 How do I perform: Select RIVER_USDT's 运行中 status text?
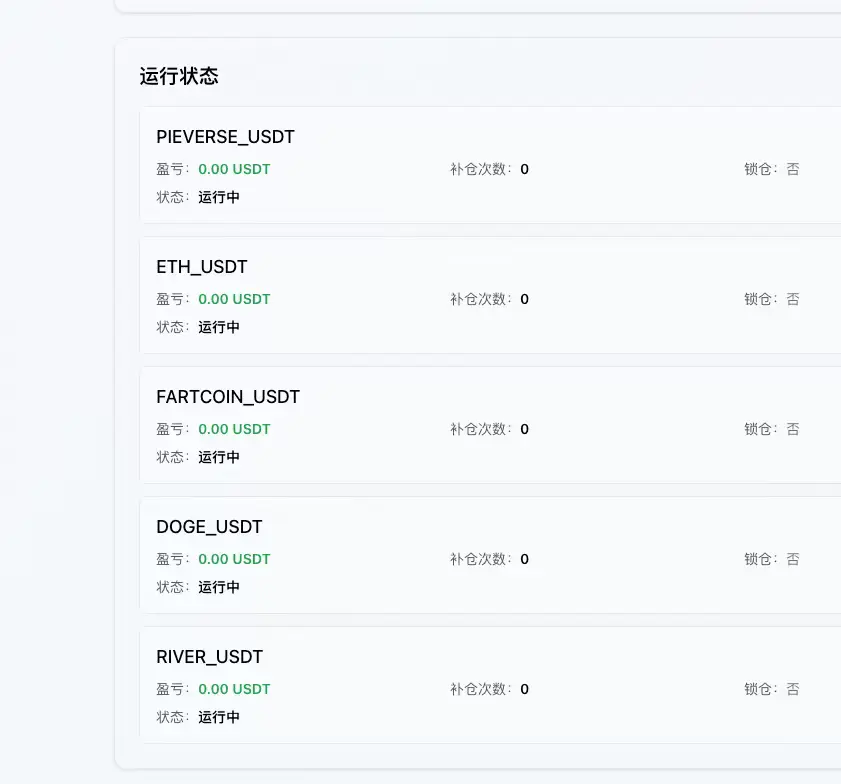pos(219,717)
